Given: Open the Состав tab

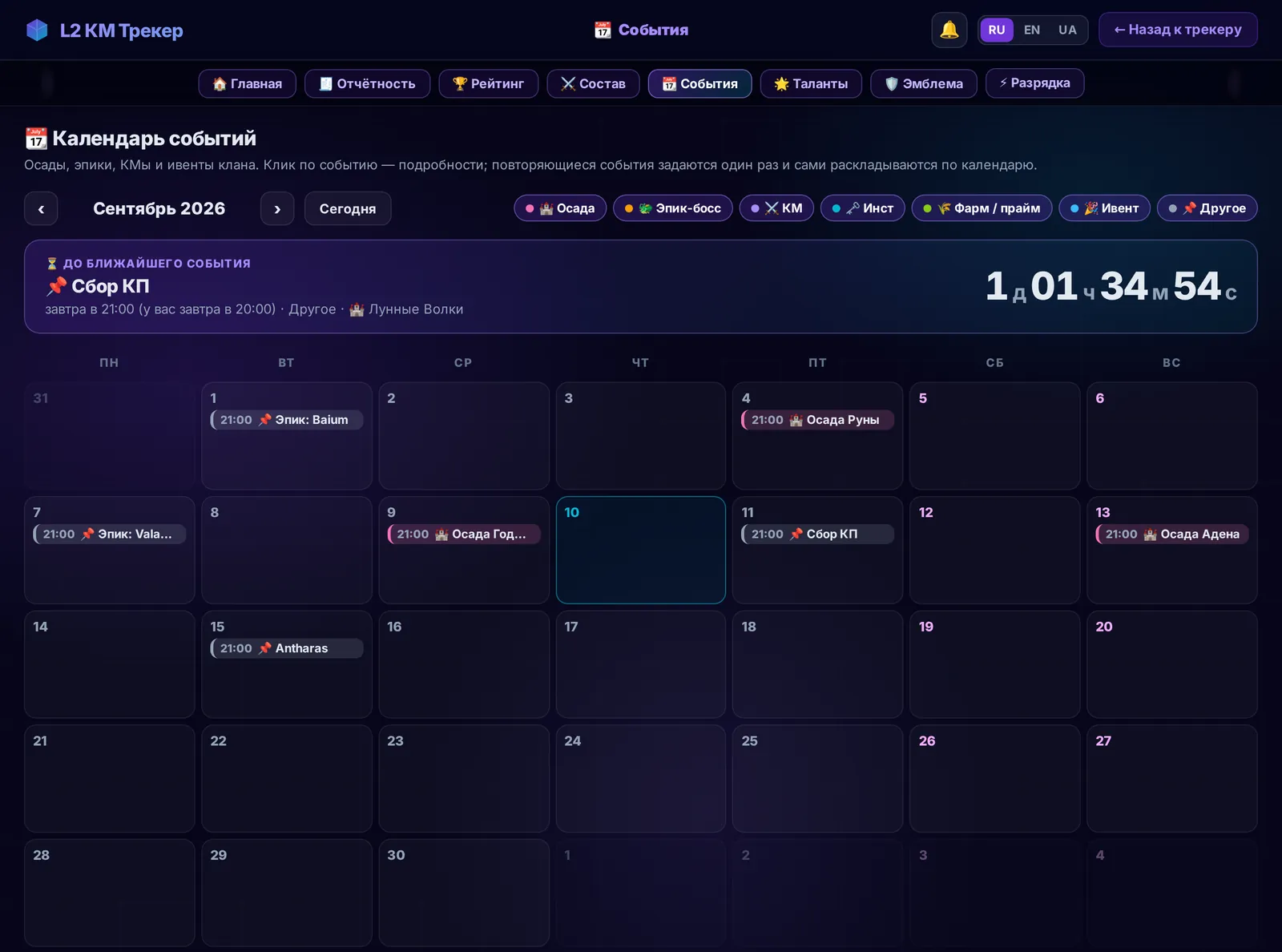Looking at the screenshot, I should pyautogui.click(x=593, y=83).
